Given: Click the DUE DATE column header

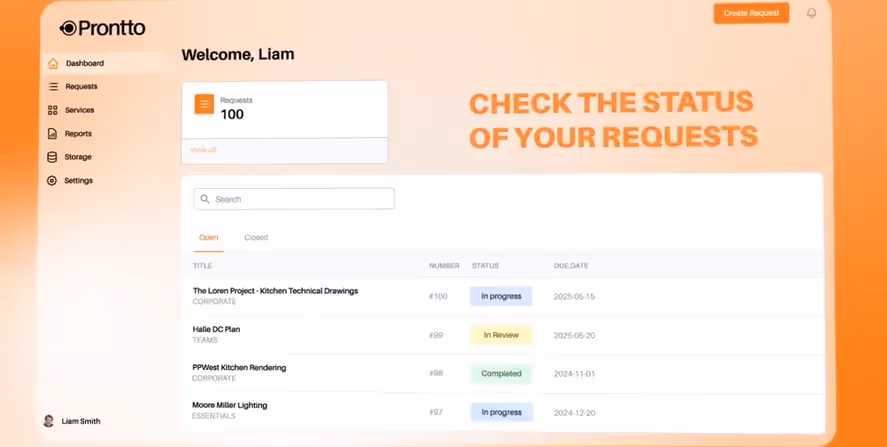Looking at the screenshot, I should point(571,266).
